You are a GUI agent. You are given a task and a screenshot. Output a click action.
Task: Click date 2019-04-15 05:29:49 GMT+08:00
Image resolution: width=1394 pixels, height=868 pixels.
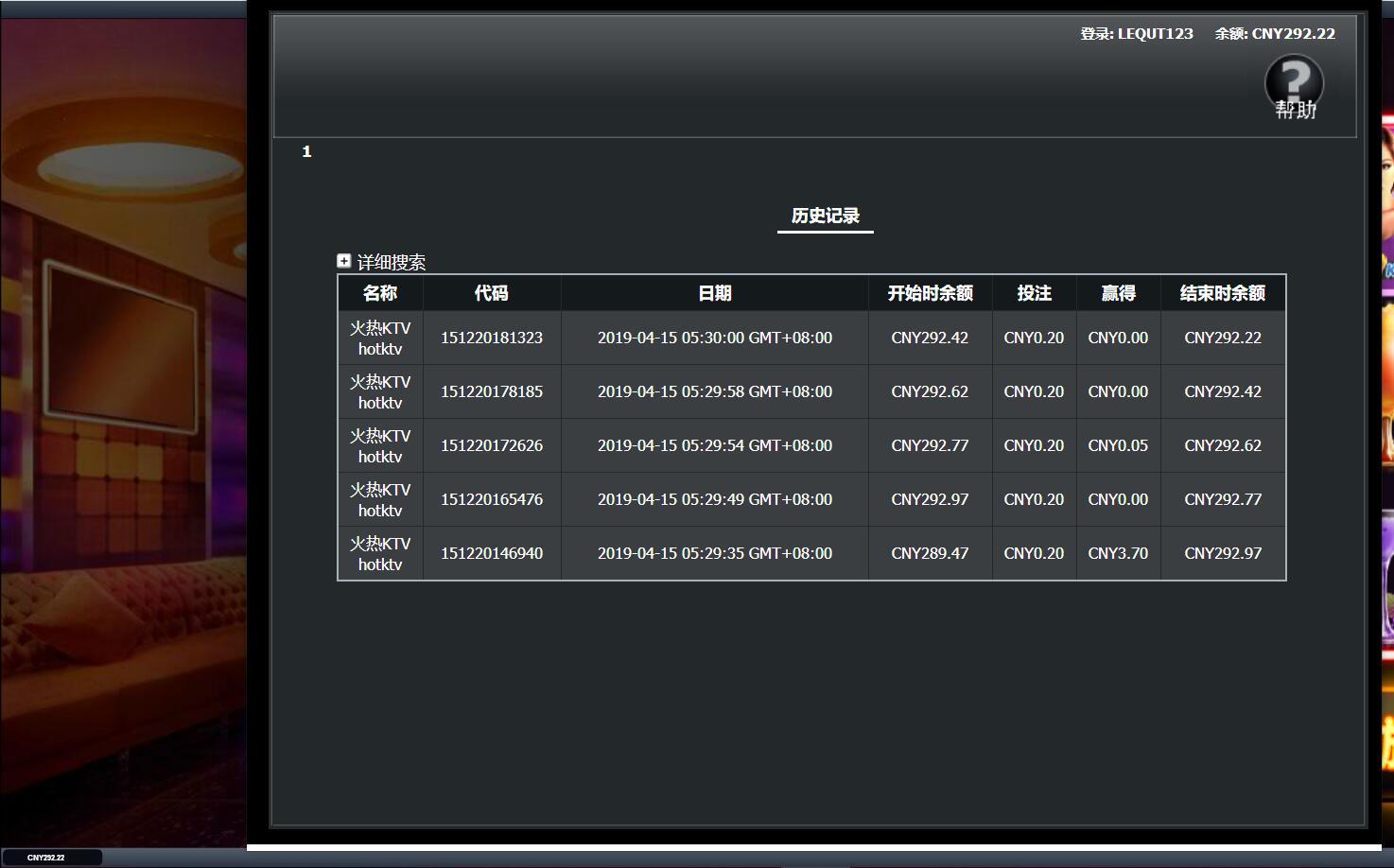click(715, 499)
